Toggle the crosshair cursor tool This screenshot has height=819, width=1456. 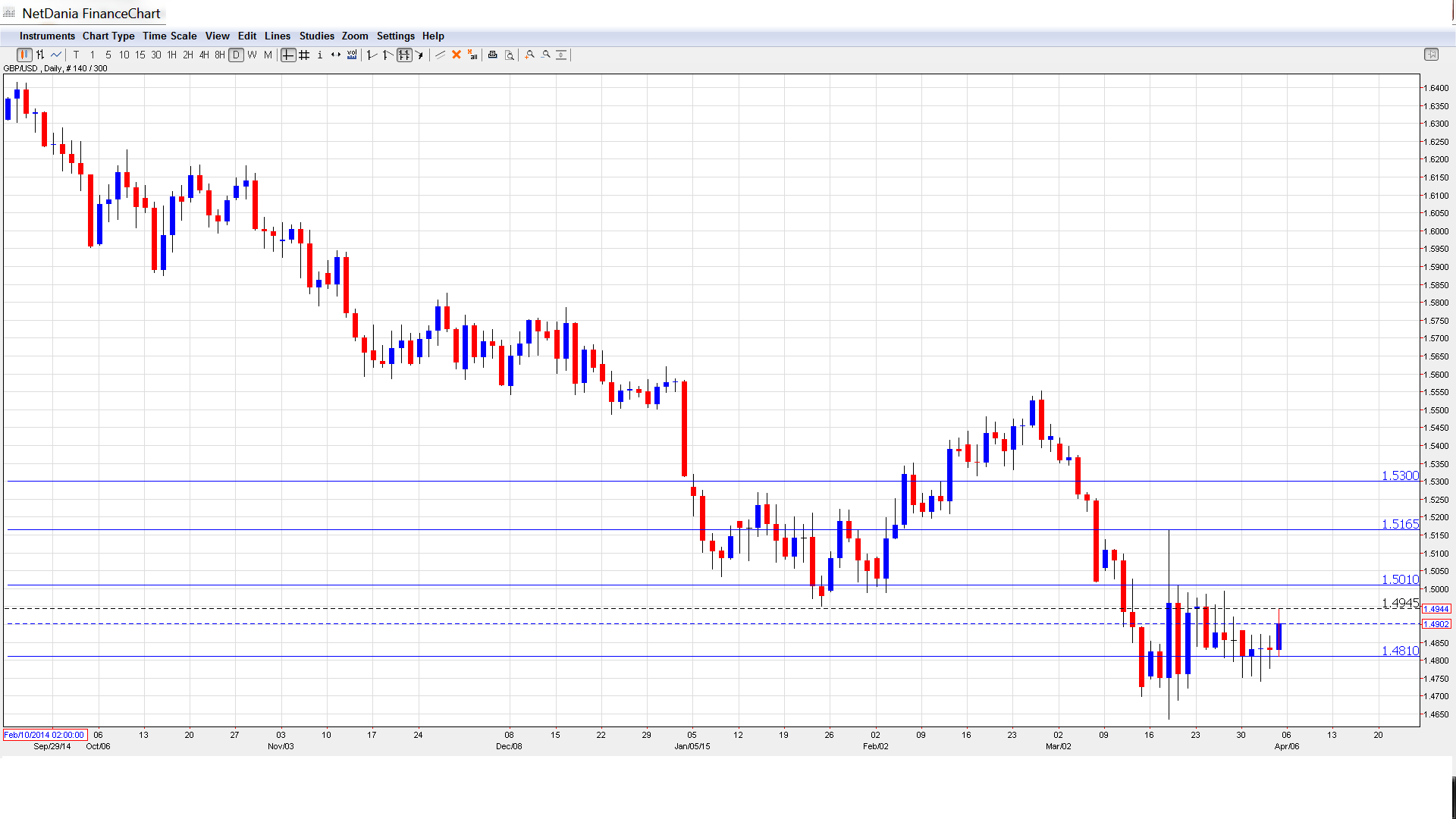[288, 55]
